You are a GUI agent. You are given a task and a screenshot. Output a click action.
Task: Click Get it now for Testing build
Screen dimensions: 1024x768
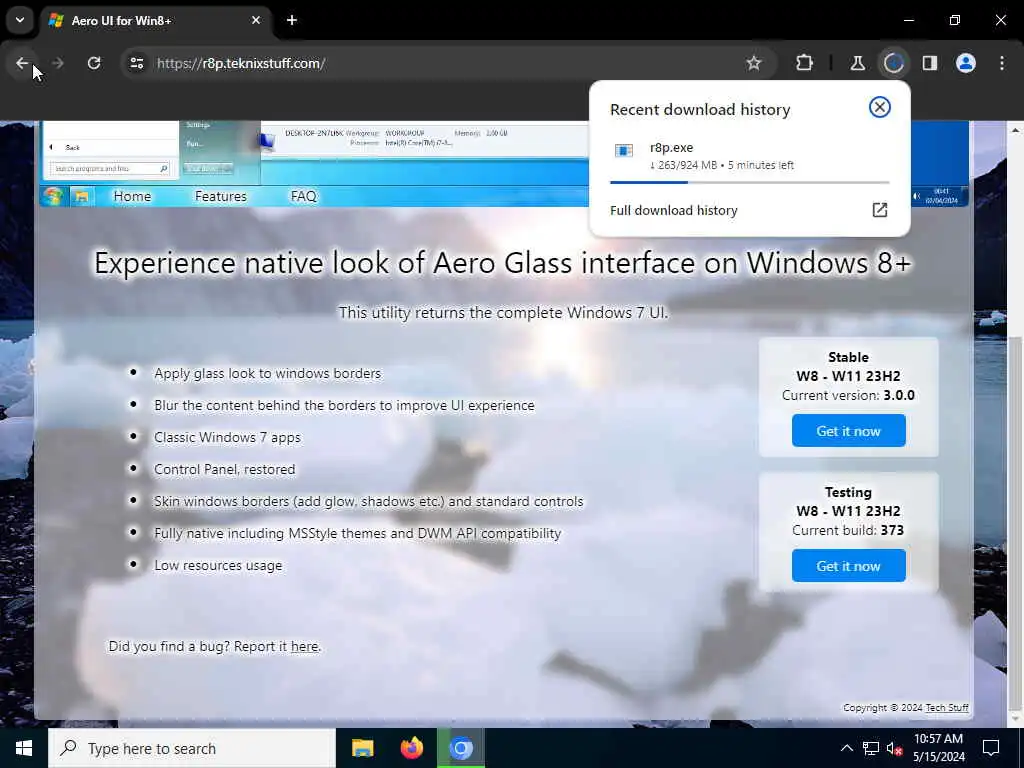[x=848, y=566]
